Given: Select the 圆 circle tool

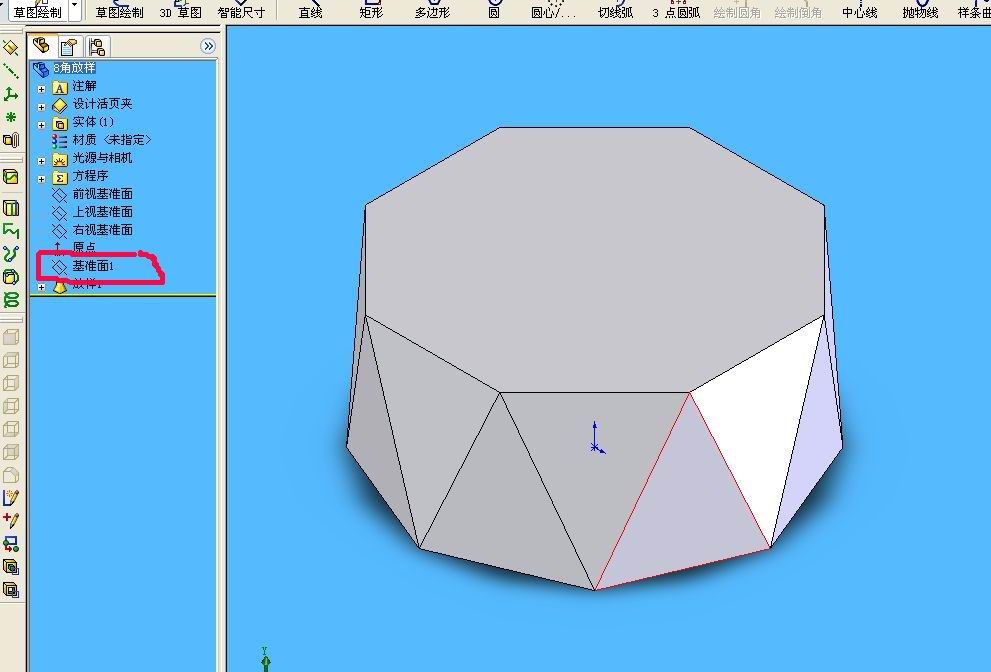Looking at the screenshot, I should click(494, 10).
